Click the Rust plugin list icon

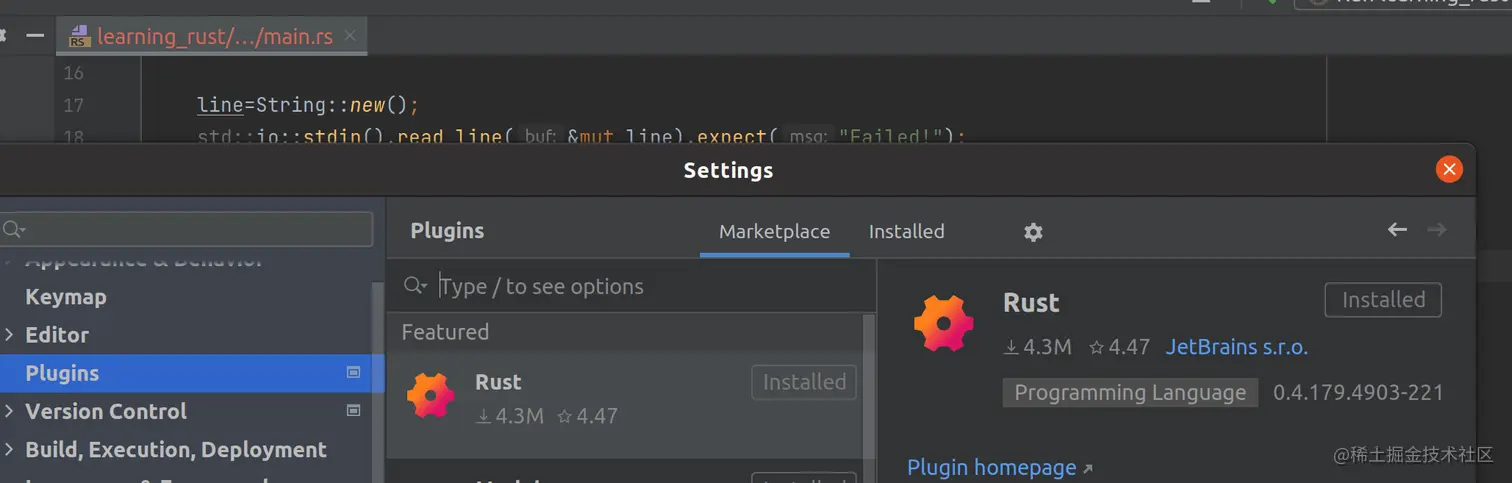[x=431, y=397]
